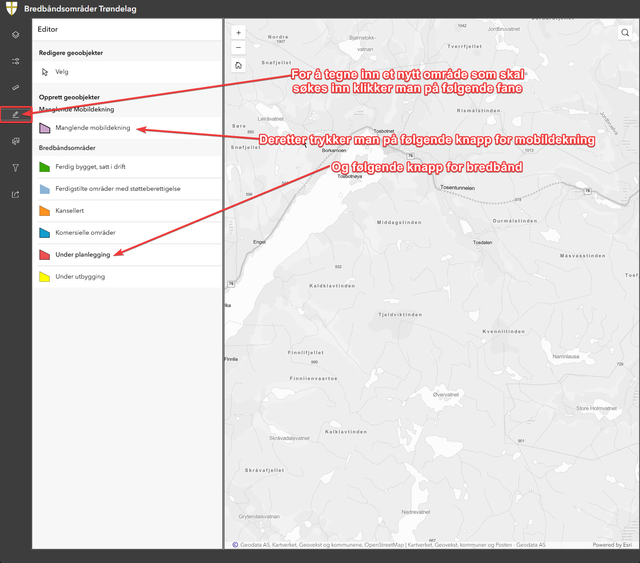Screen dimensions: 640x563
Task: Click the Durmålstinden map label
Action: pyautogui.click(x=515, y=221)
